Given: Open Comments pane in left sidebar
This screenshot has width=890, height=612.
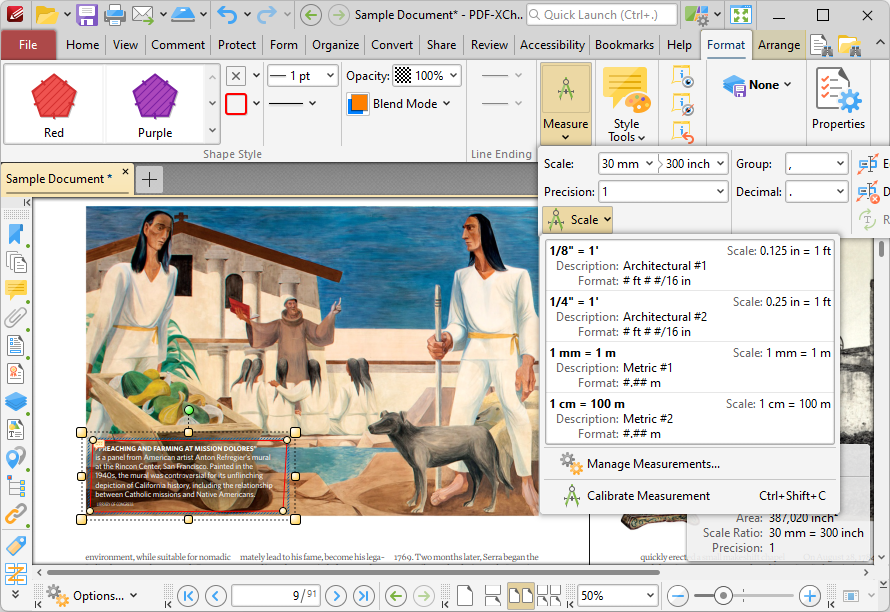Looking at the screenshot, I should (16, 290).
